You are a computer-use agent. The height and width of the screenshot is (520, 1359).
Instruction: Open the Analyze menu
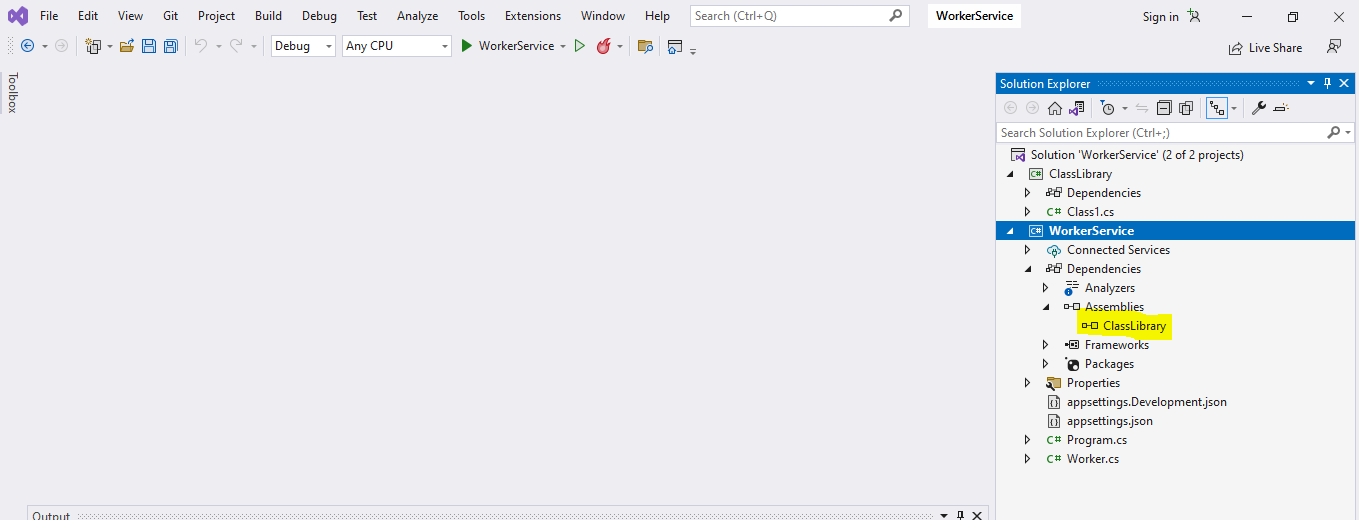(x=417, y=16)
